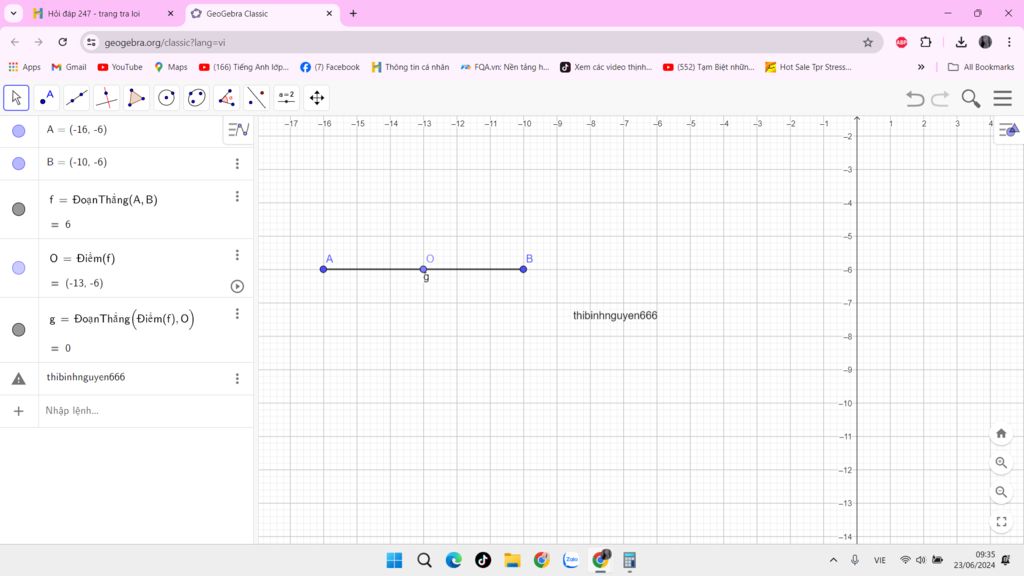Open the GeoGebra main hamburger menu
The width and height of the screenshot is (1024, 576).
(x=1002, y=98)
